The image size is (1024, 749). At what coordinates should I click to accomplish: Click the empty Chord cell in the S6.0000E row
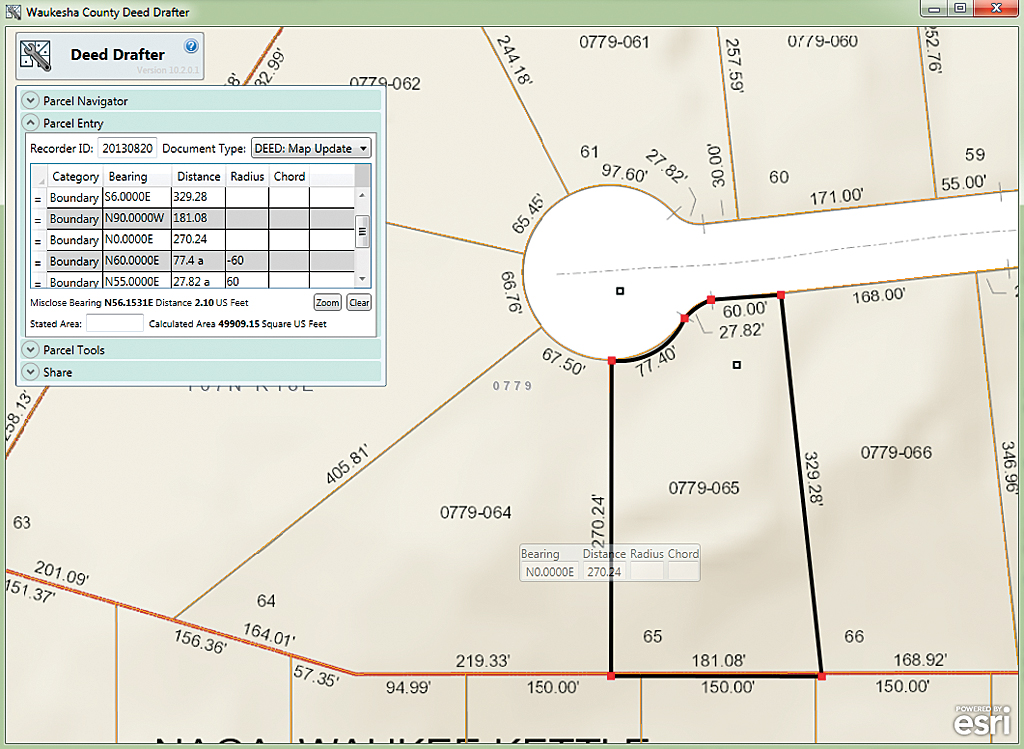(289, 197)
